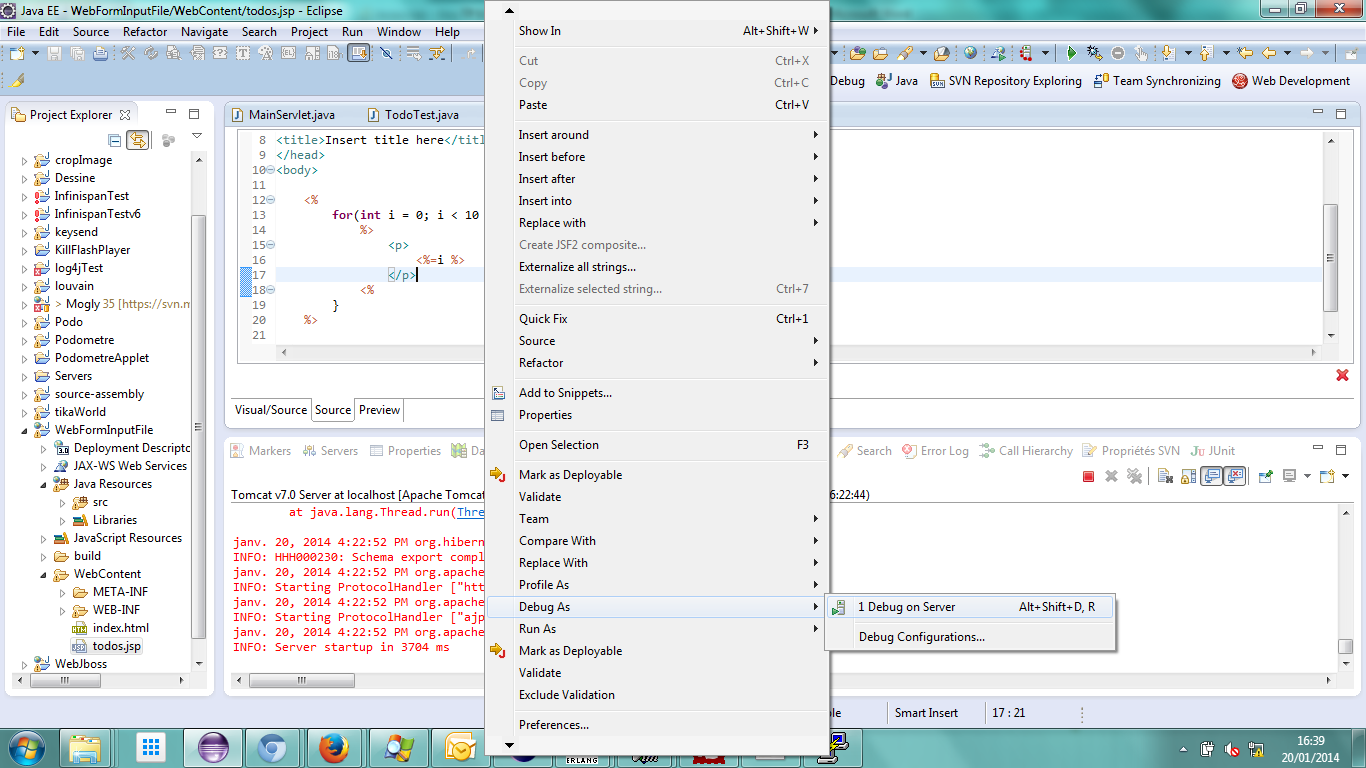The image size is (1366, 768).
Task: Collapse the WebContent folder node
Action: tap(44, 574)
